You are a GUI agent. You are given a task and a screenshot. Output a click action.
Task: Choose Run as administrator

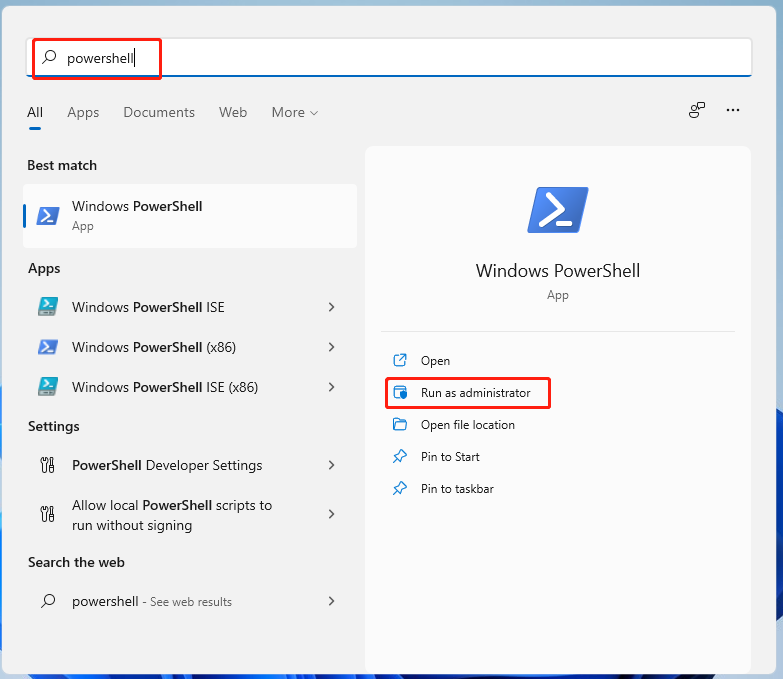(x=475, y=393)
